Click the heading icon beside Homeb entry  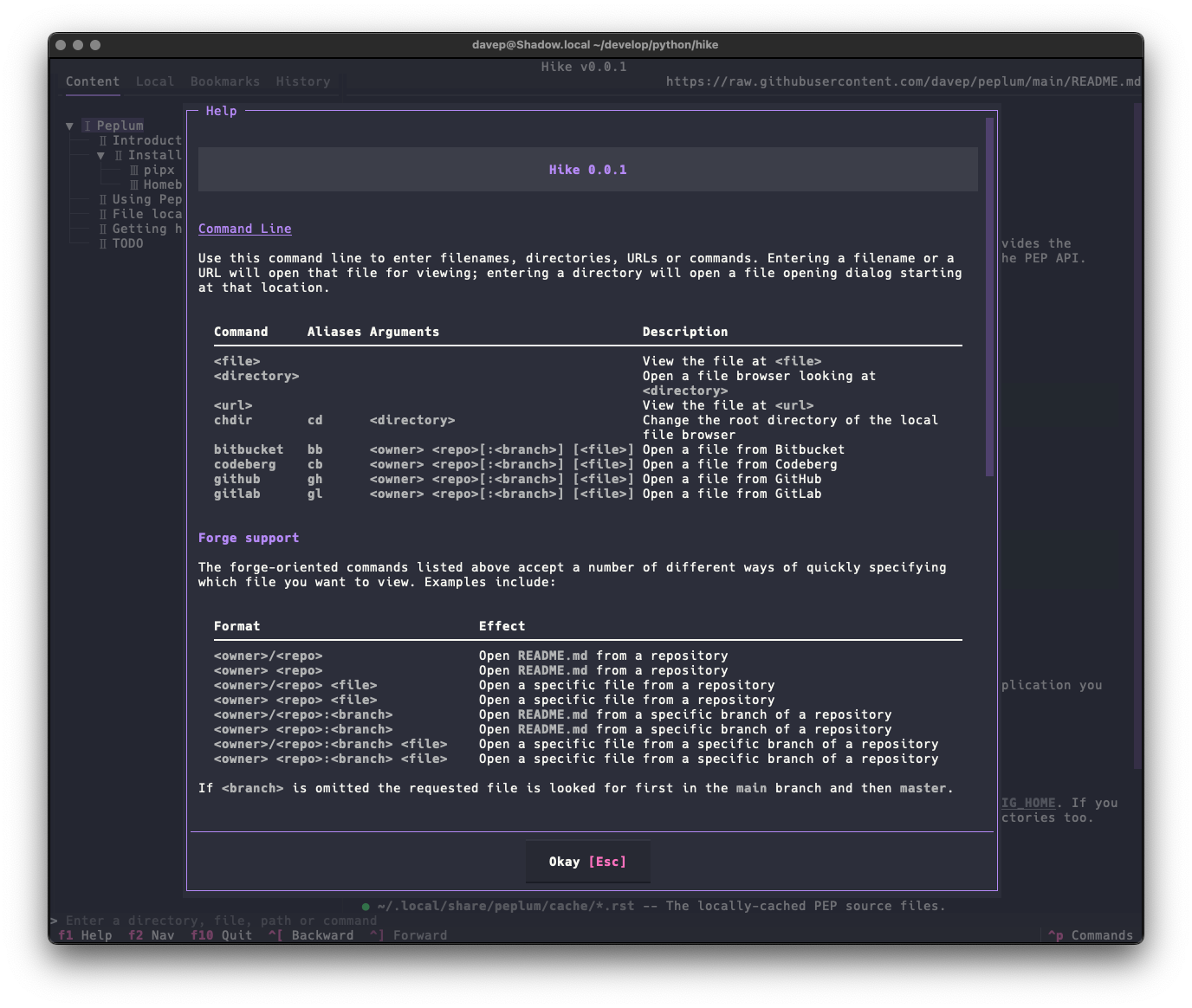pyautogui.click(x=134, y=185)
